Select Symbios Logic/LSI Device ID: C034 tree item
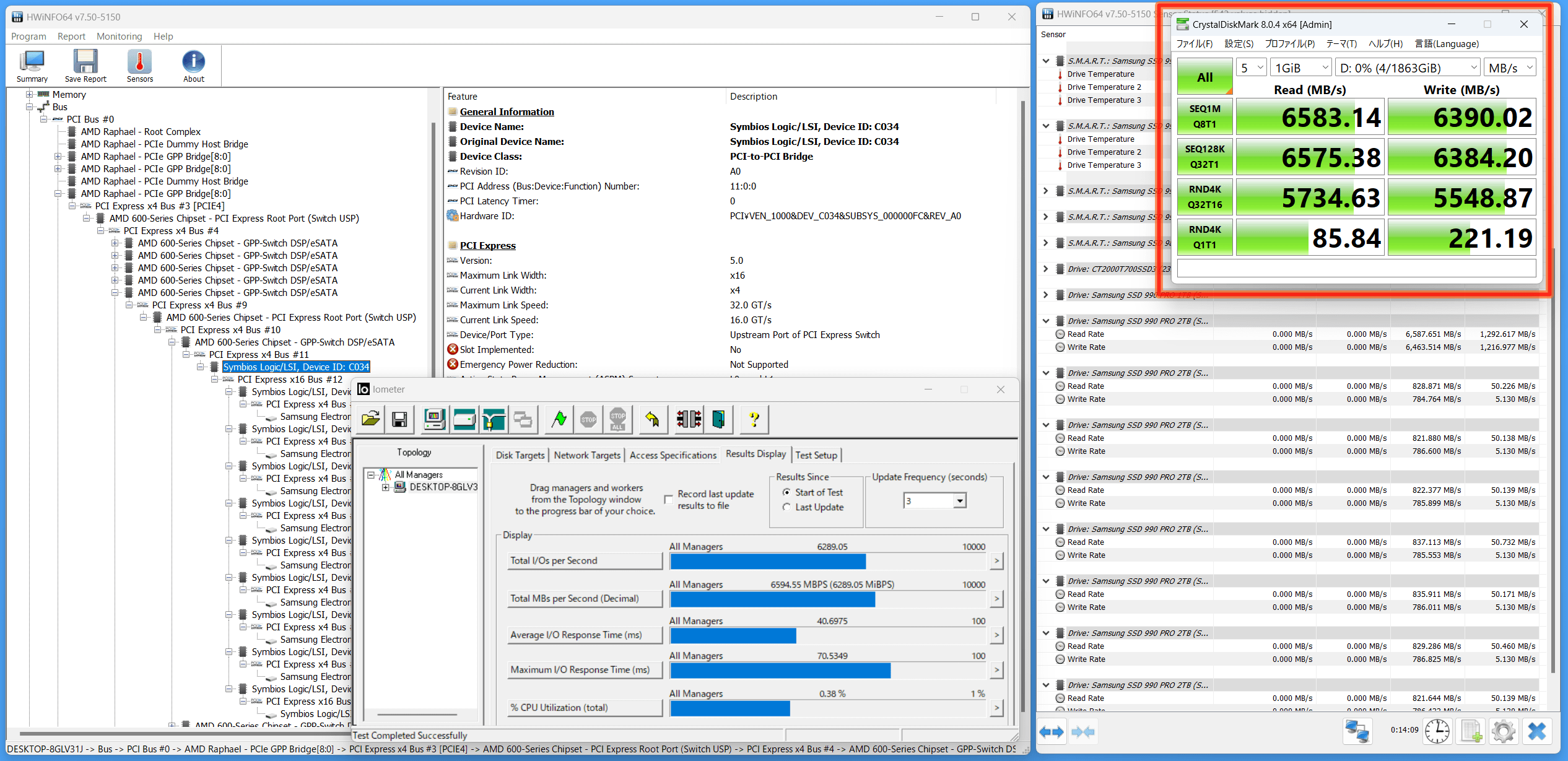1568x761 pixels. click(296, 367)
